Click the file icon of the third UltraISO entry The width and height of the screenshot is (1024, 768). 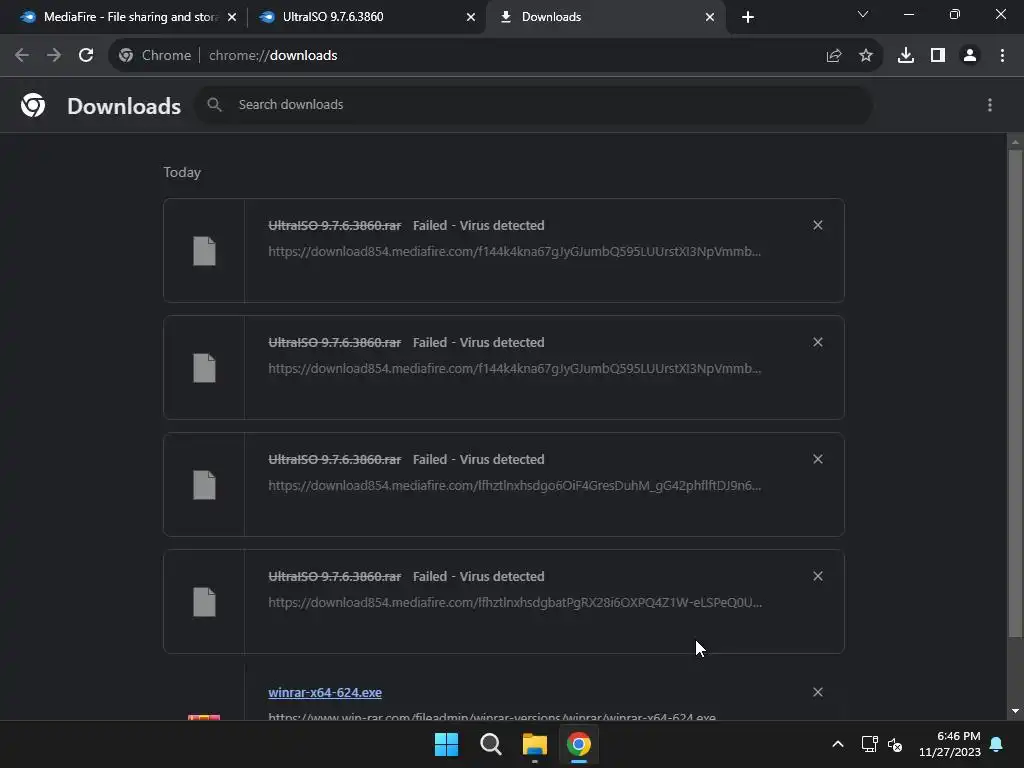point(204,485)
